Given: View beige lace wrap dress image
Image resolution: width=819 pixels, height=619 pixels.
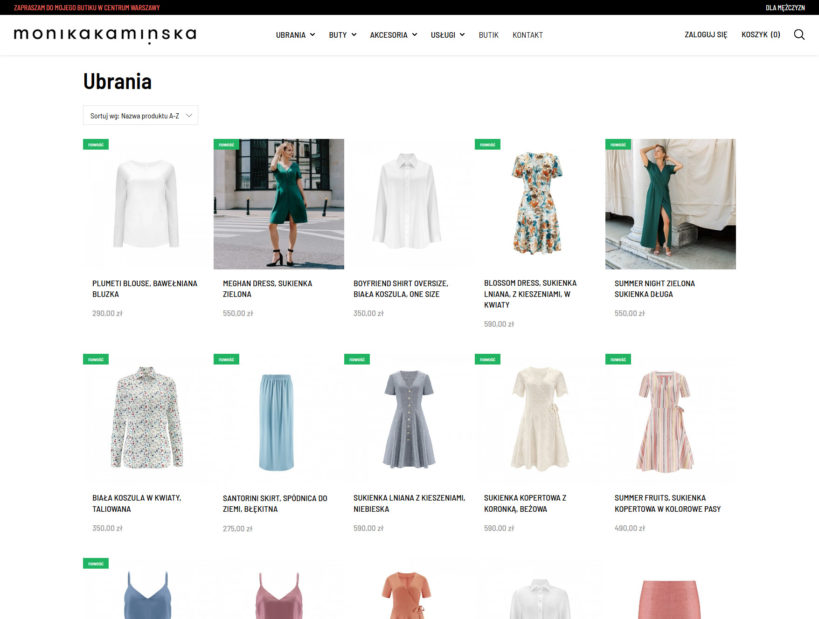Looking at the screenshot, I should click(540, 419).
